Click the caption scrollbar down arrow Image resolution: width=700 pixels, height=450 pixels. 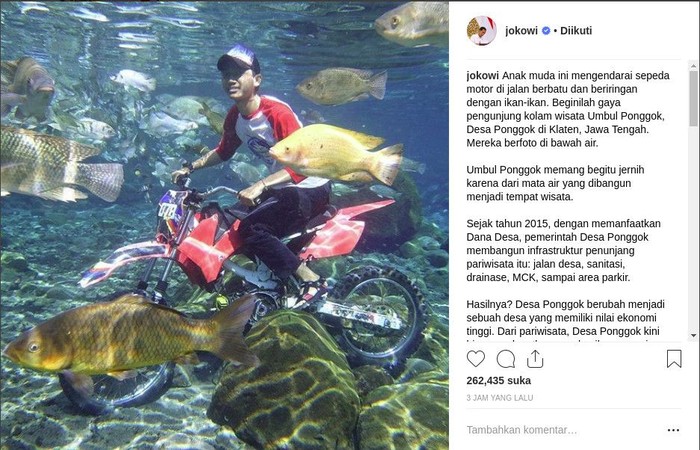click(693, 335)
